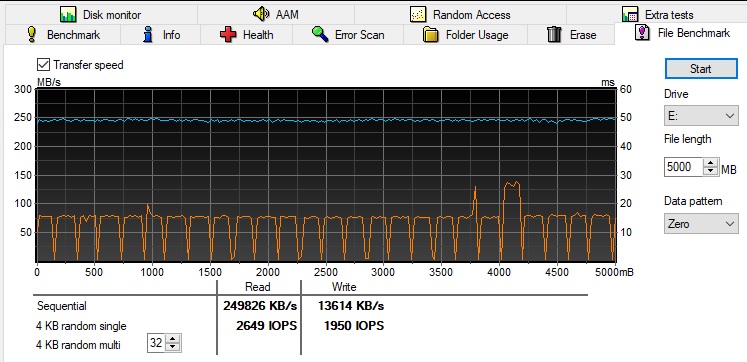Open the Info tab icon
The width and height of the screenshot is (747, 362).
148,35
